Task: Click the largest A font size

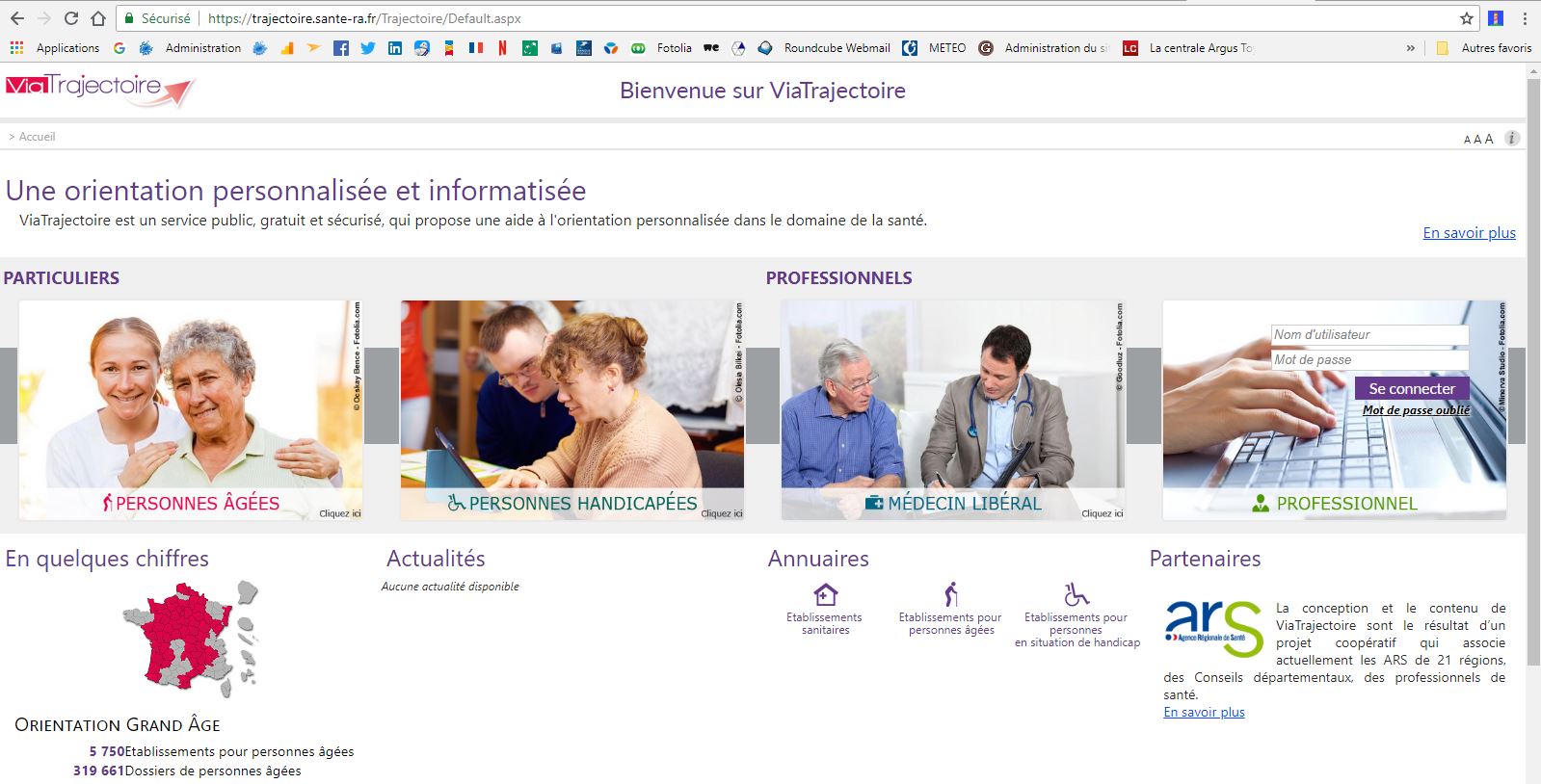Action: 1489,139
